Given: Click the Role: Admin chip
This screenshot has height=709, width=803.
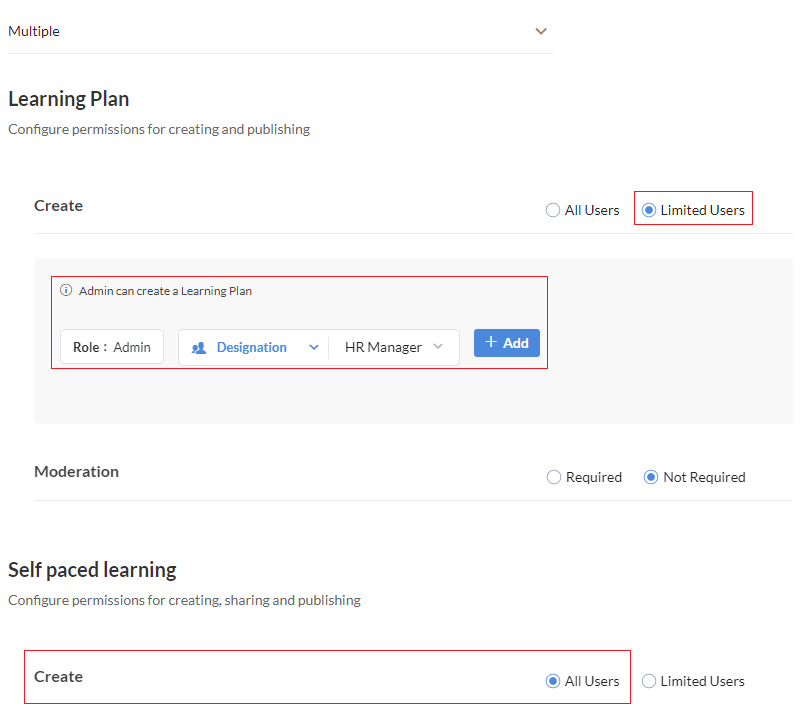Looking at the screenshot, I should pos(112,347).
